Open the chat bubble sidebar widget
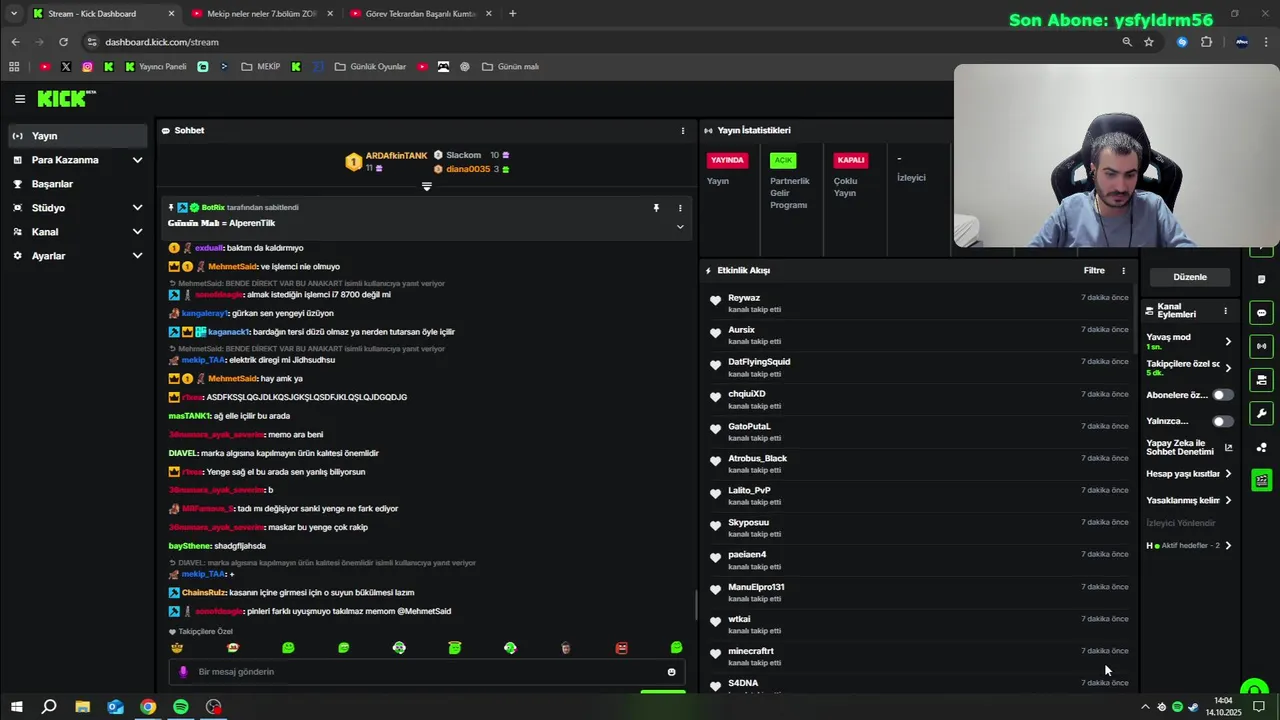 point(1262,313)
